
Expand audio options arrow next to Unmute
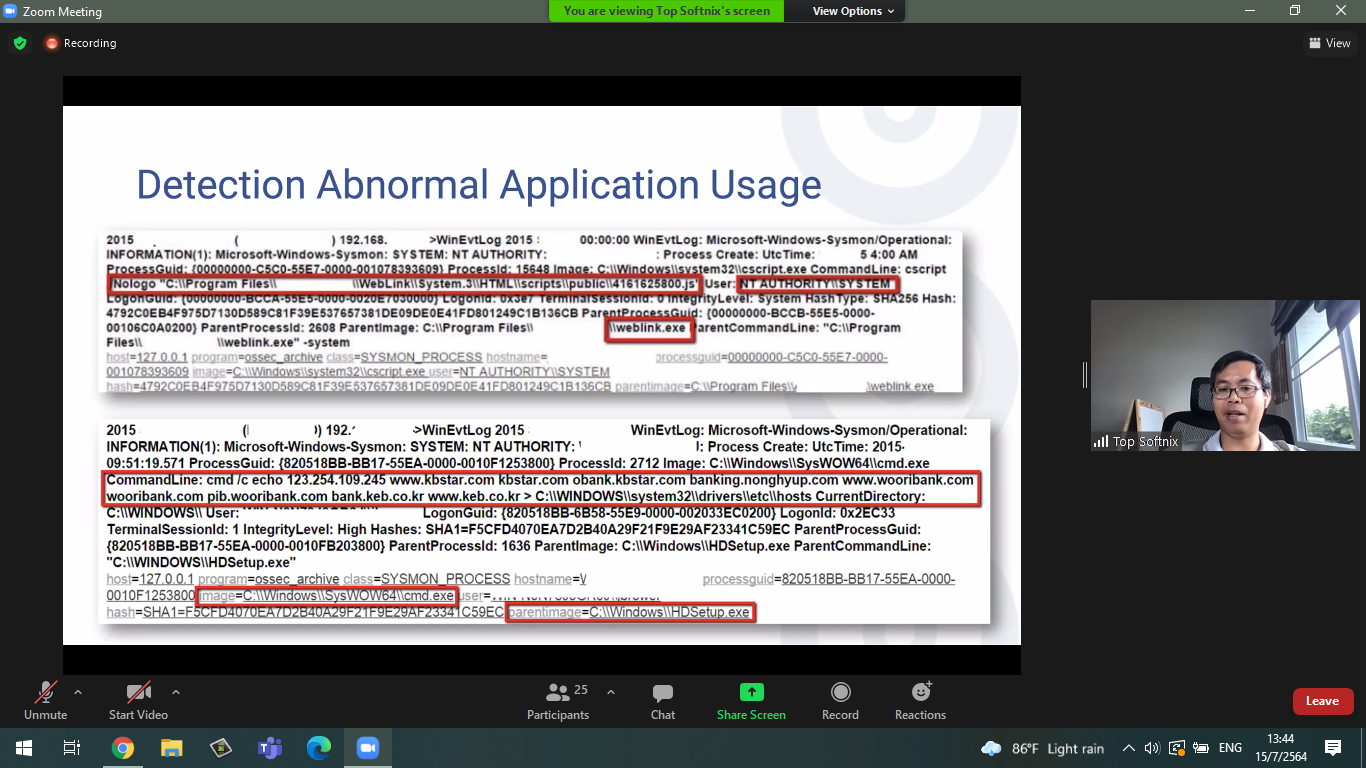(78, 692)
